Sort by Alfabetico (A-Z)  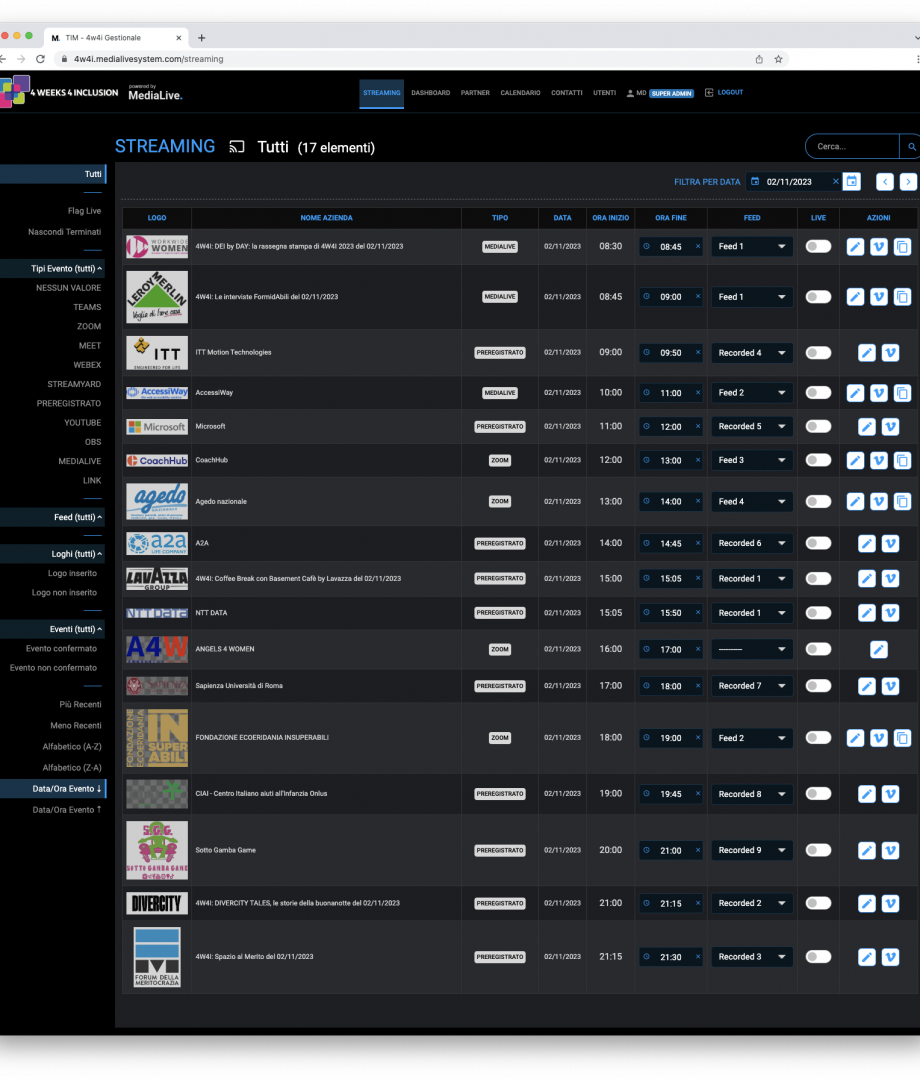click(72, 747)
